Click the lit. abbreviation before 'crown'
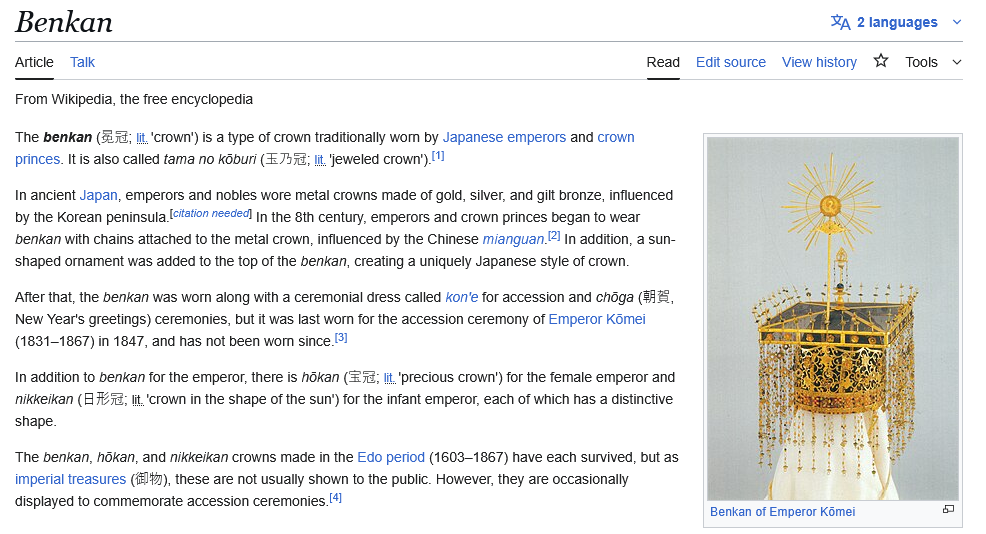Image resolution: width=986 pixels, height=534 pixels. point(141,138)
